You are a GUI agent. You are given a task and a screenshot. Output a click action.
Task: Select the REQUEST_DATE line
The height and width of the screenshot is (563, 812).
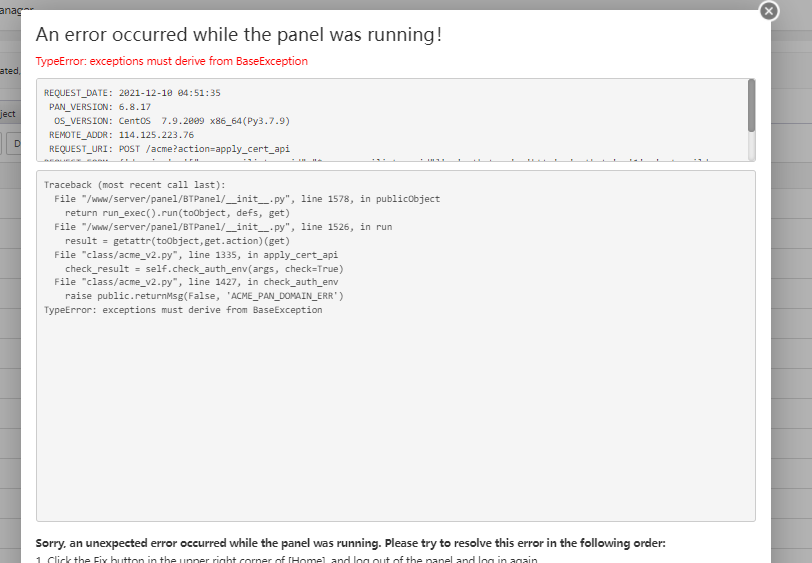click(132, 93)
